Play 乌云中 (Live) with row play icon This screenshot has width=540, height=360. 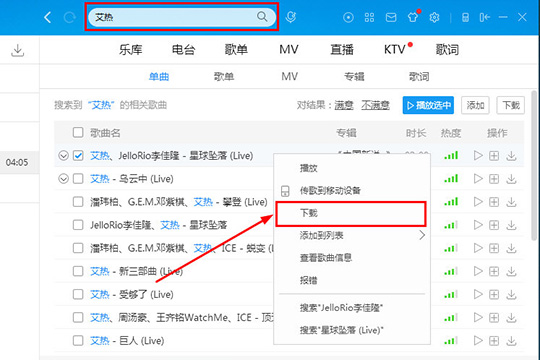click(x=478, y=179)
